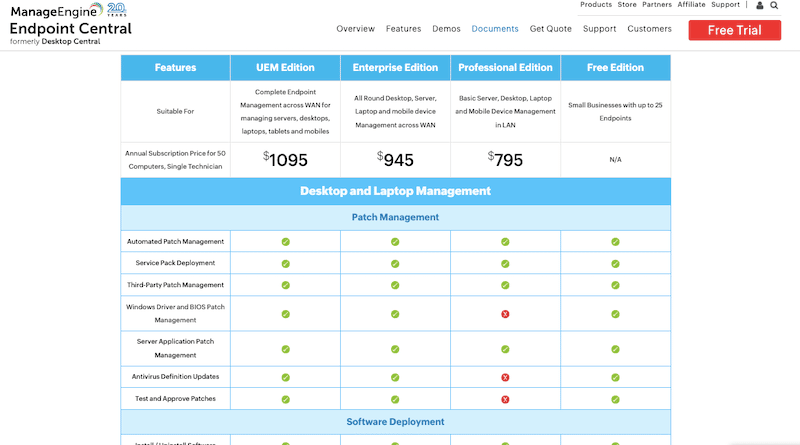The image size is (800, 445).
Task: Click UEM check for Windows Driver BIOS Patch
Action: click(286, 314)
